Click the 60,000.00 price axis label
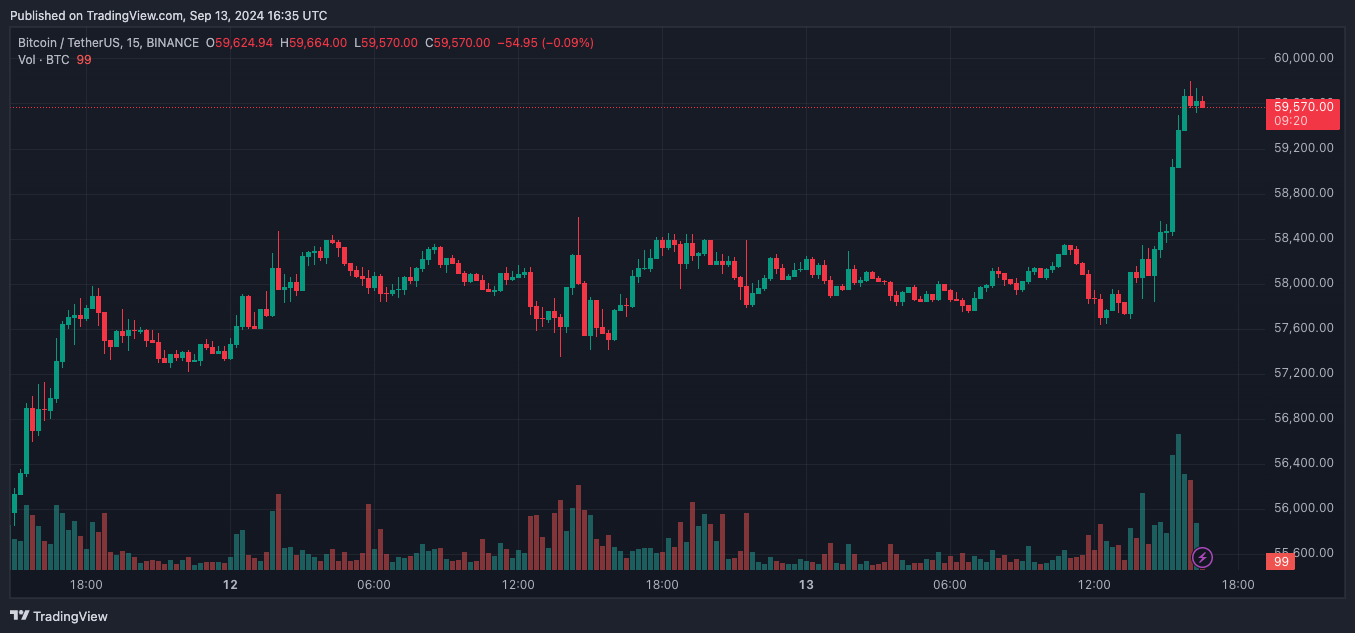The height and width of the screenshot is (633, 1355). pos(1303,58)
